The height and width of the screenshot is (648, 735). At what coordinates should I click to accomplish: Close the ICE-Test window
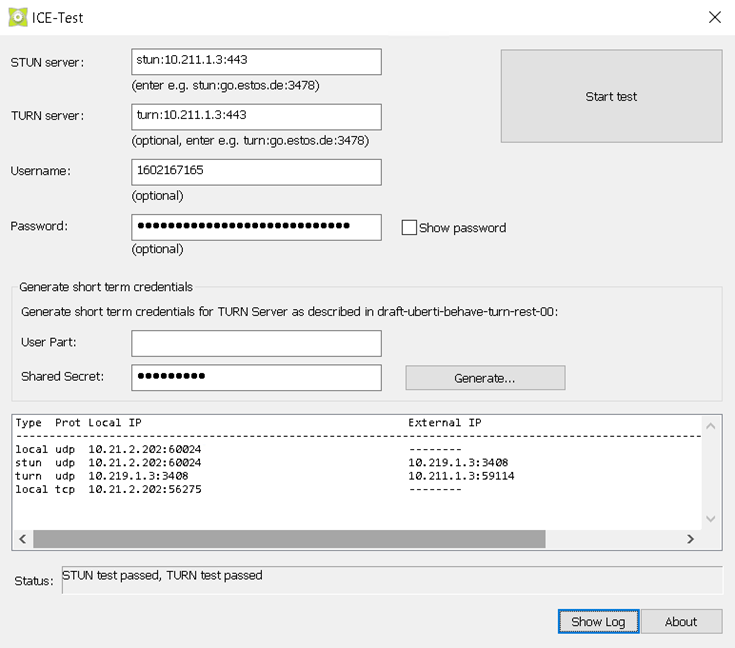coord(714,17)
